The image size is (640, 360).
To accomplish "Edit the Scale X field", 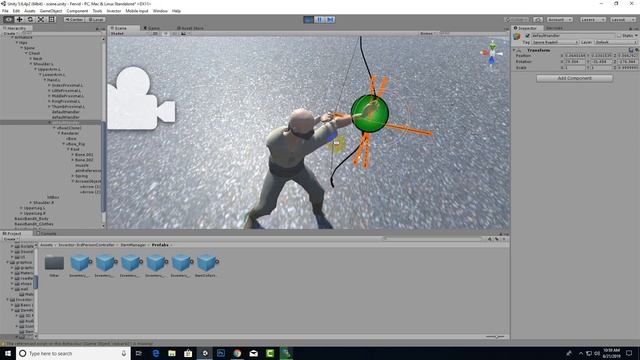I will coord(575,67).
